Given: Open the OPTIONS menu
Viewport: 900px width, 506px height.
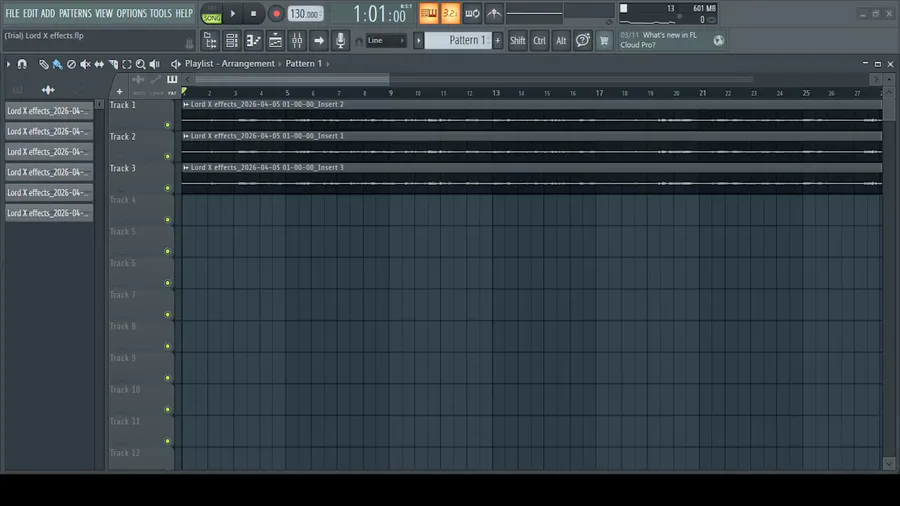Looking at the screenshot, I should pos(131,13).
